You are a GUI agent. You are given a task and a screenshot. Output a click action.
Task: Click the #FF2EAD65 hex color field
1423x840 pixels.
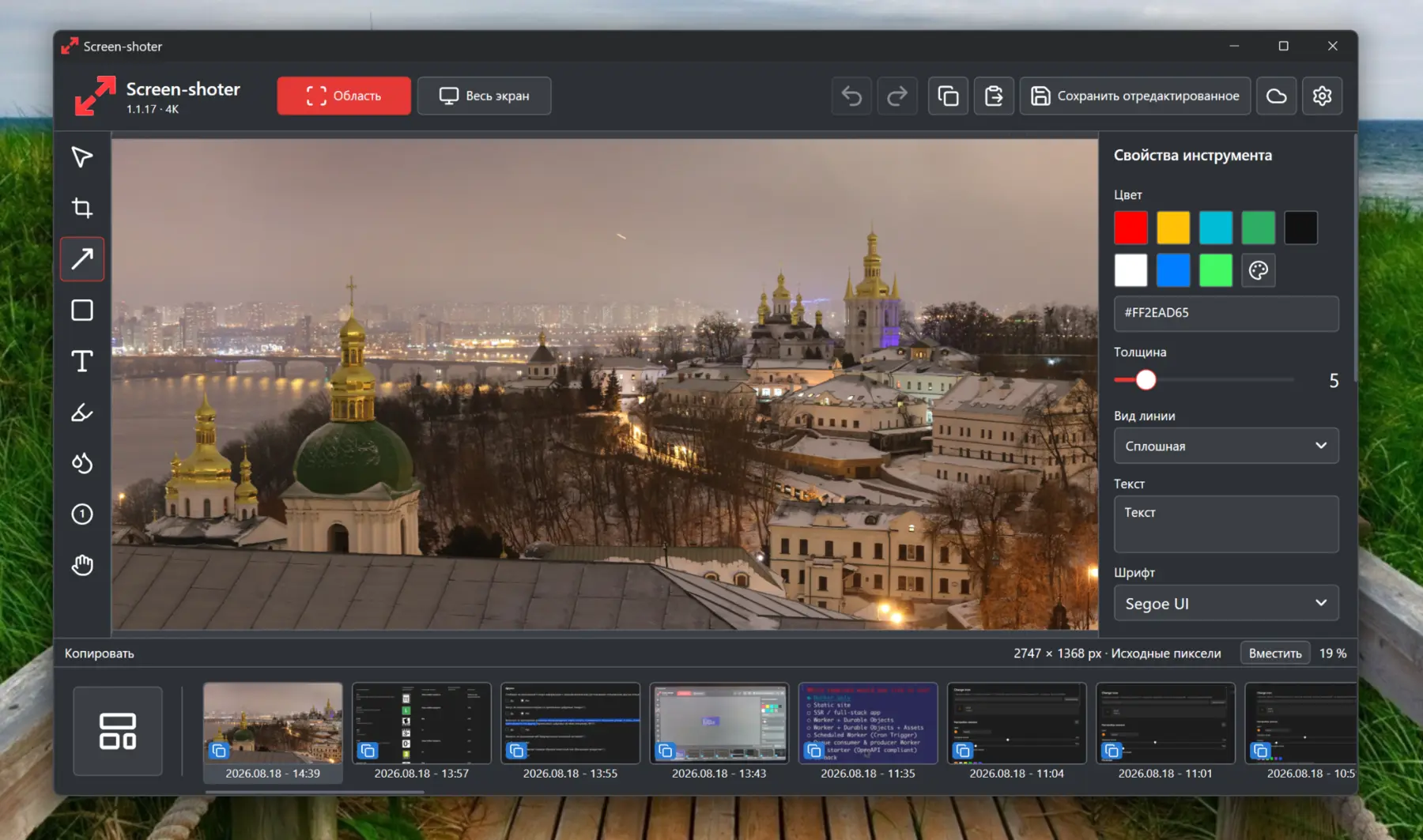(1226, 313)
